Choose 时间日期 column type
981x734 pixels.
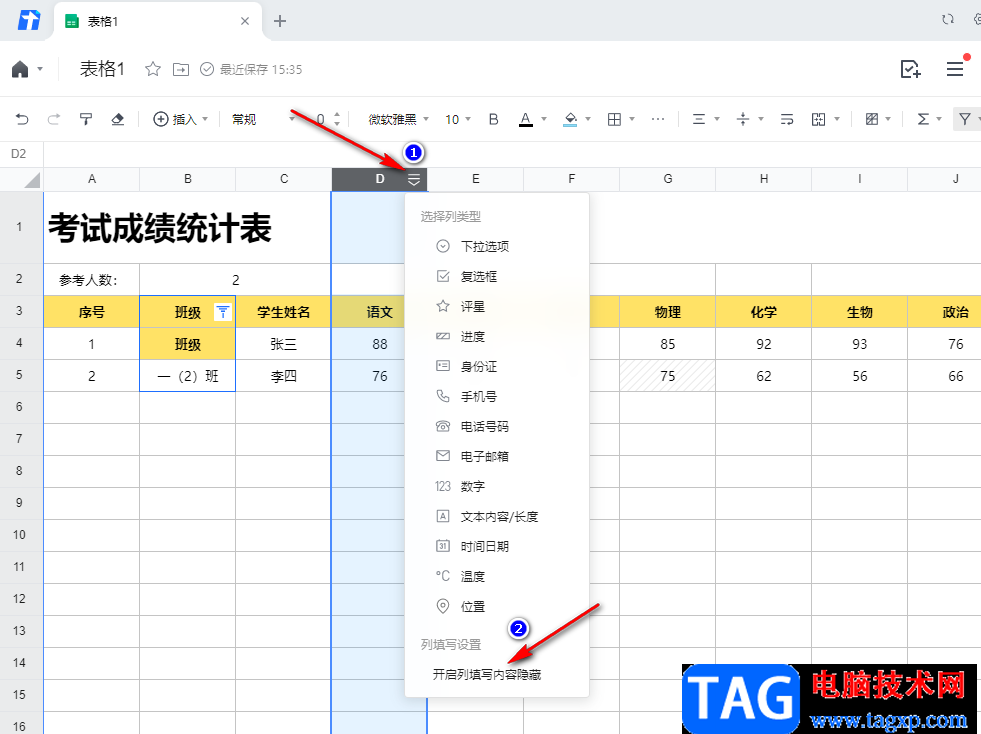pos(497,546)
